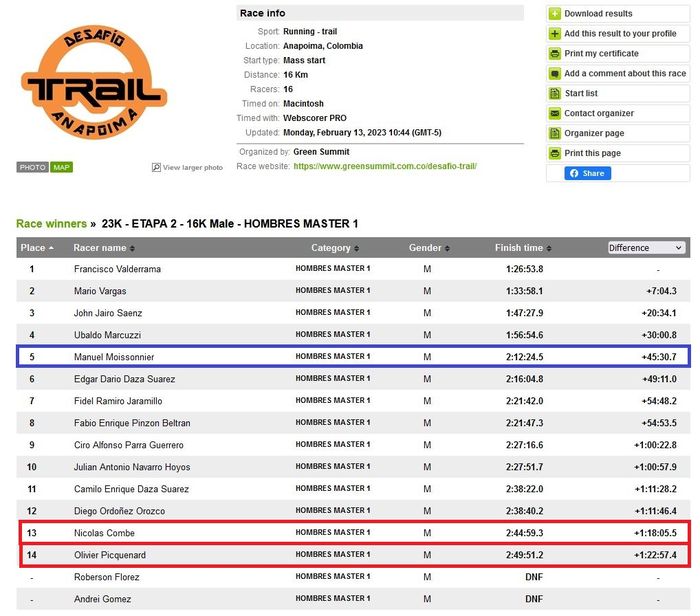Switch to the MAP tab
The image size is (700, 616).
tap(62, 167)
